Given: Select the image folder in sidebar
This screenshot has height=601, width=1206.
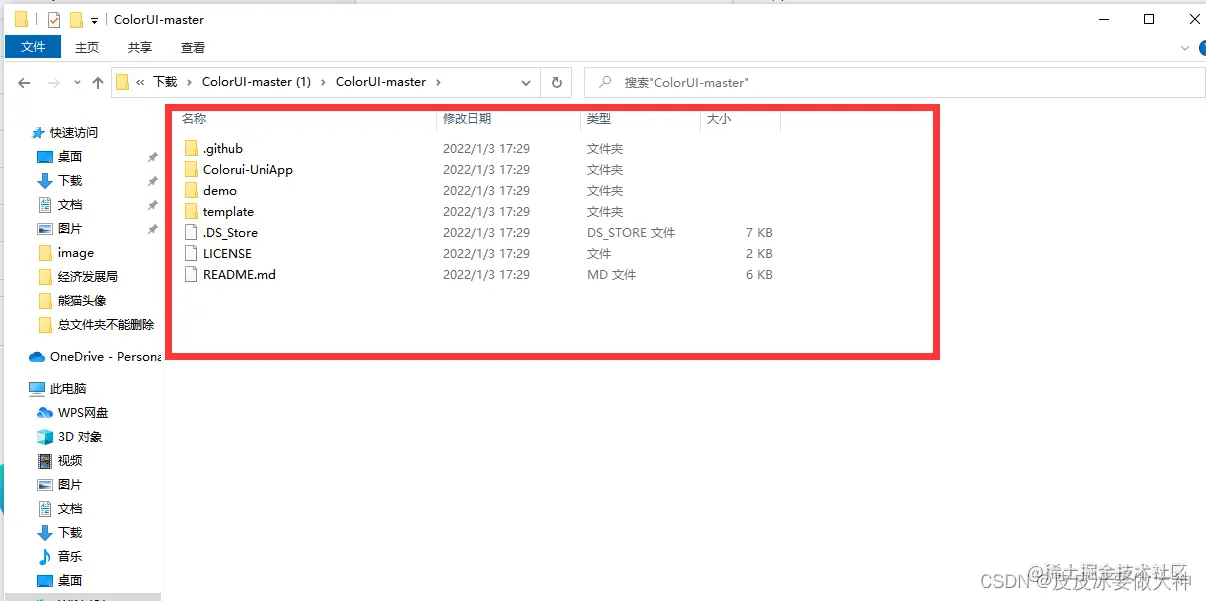Looking at the screenshot, I should tap(76, 253).
